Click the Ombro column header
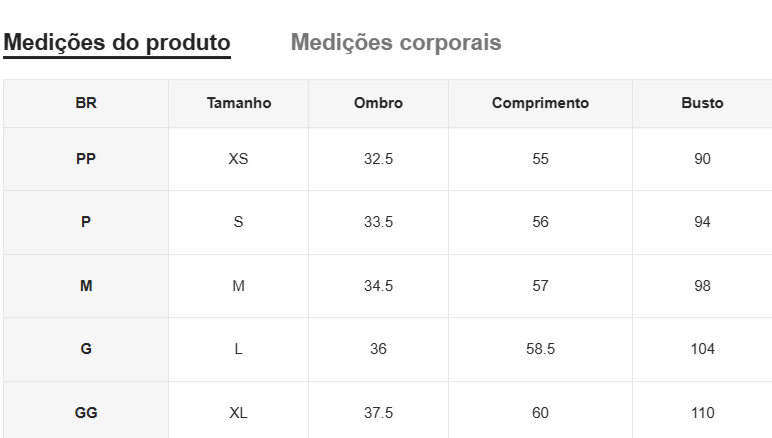This screenshot has width=772, height=438. click(x=378, y=103)
